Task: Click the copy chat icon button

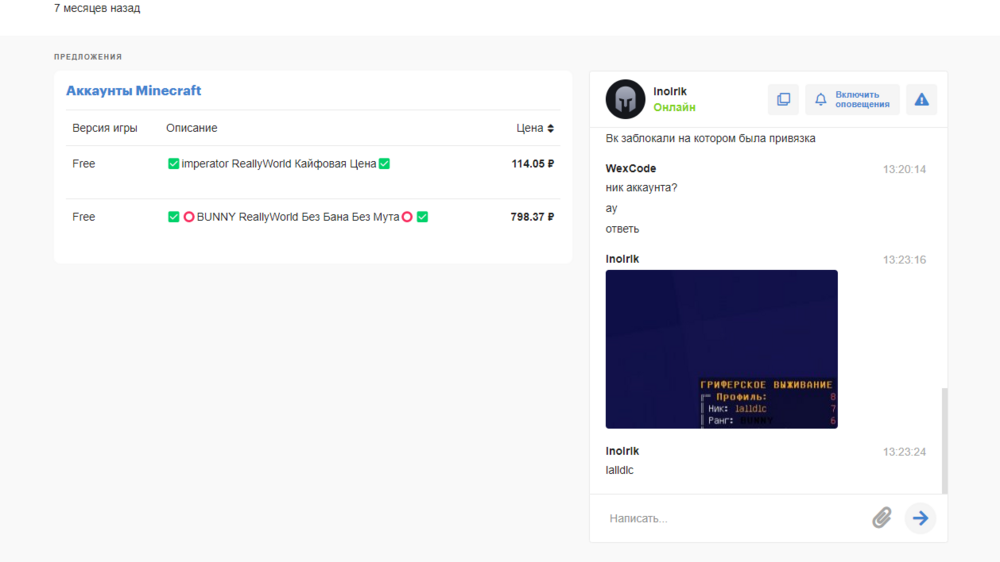Action: click(x=783, y=100)
